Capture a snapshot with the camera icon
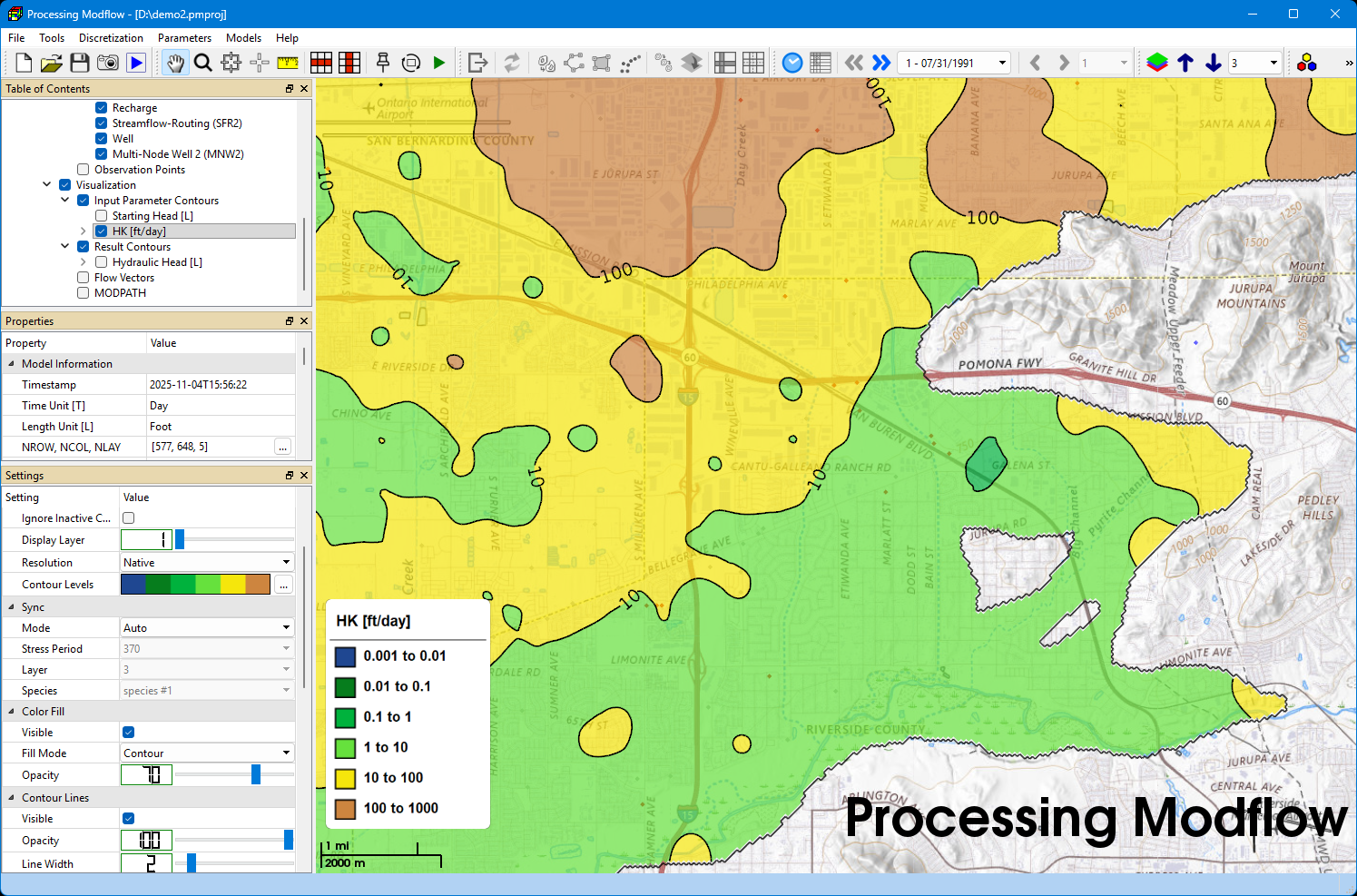The image size is (1357, 896). [x=108, y=63]
